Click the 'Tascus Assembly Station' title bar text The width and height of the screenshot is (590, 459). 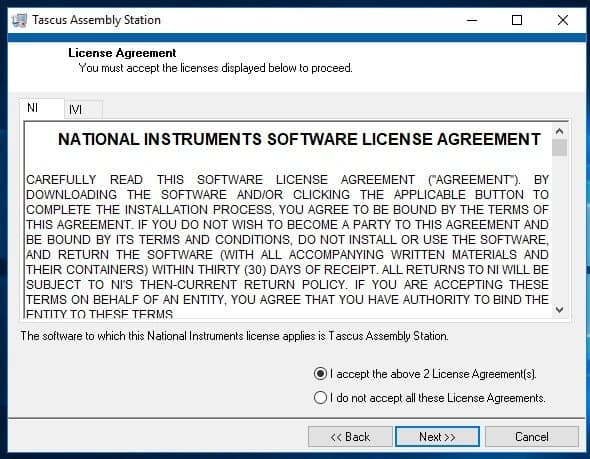click(x=96, y=20)
